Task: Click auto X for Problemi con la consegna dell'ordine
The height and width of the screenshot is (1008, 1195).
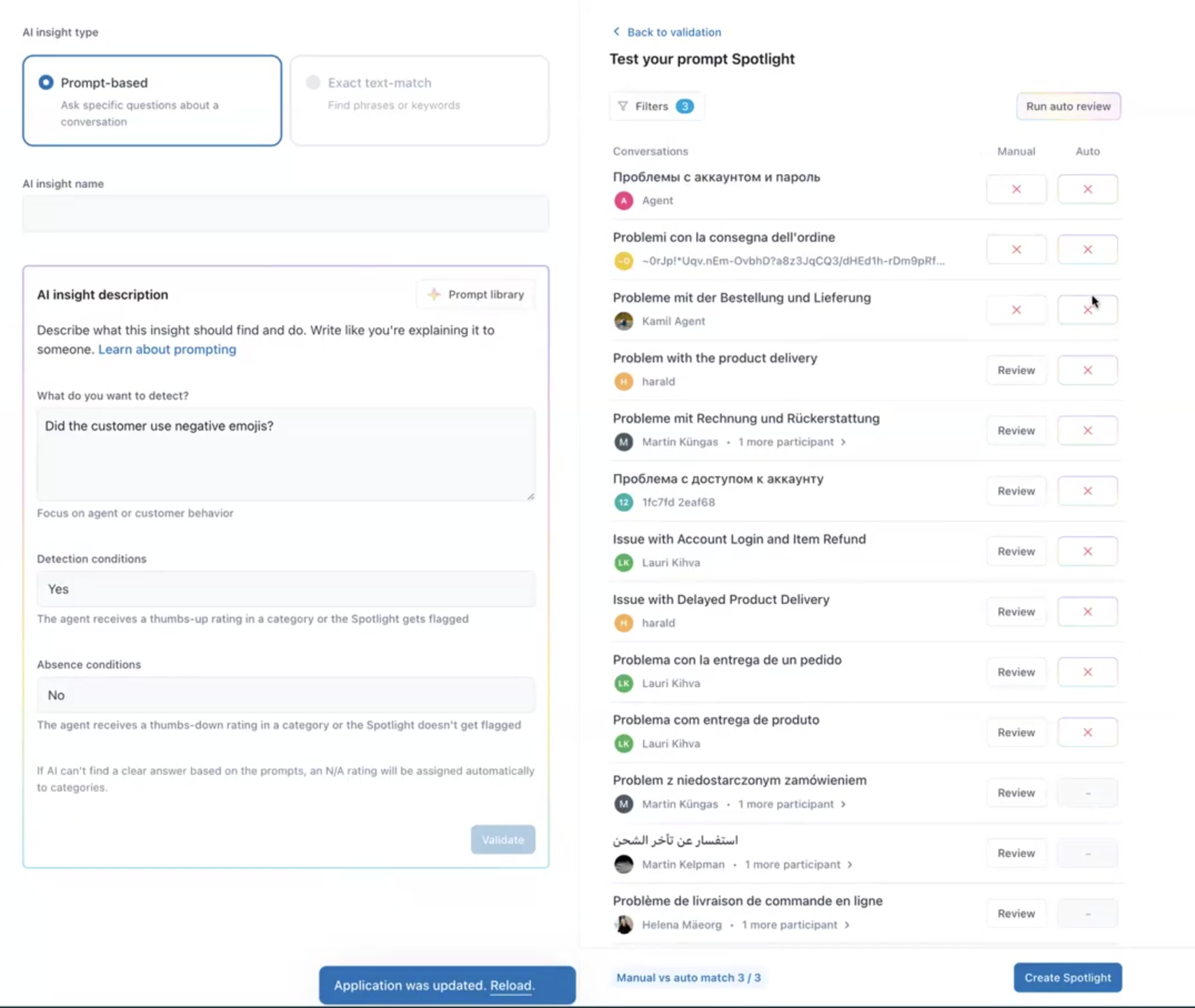Action: point(1087,250)
